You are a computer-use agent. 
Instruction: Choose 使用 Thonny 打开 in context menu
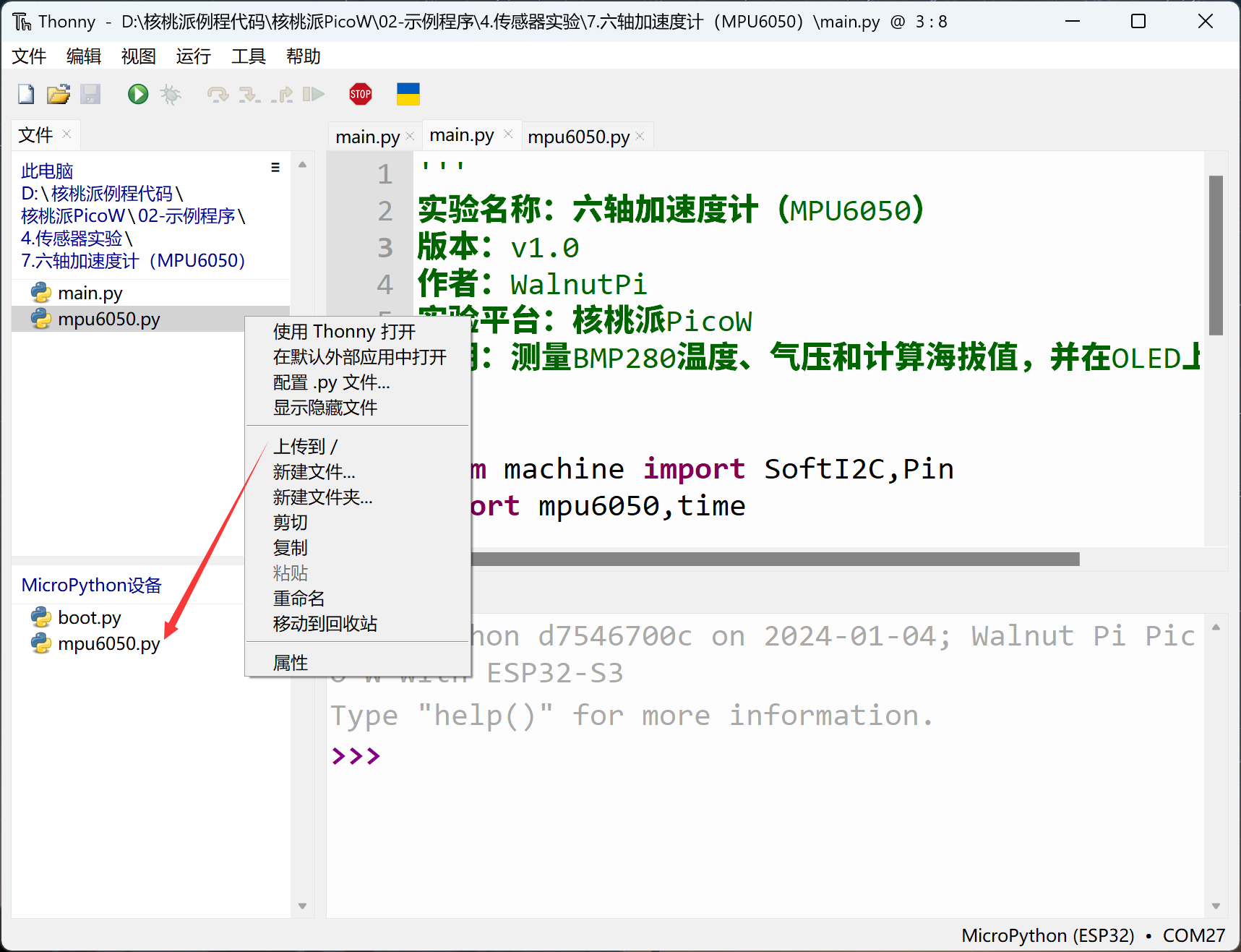(344, 332)
